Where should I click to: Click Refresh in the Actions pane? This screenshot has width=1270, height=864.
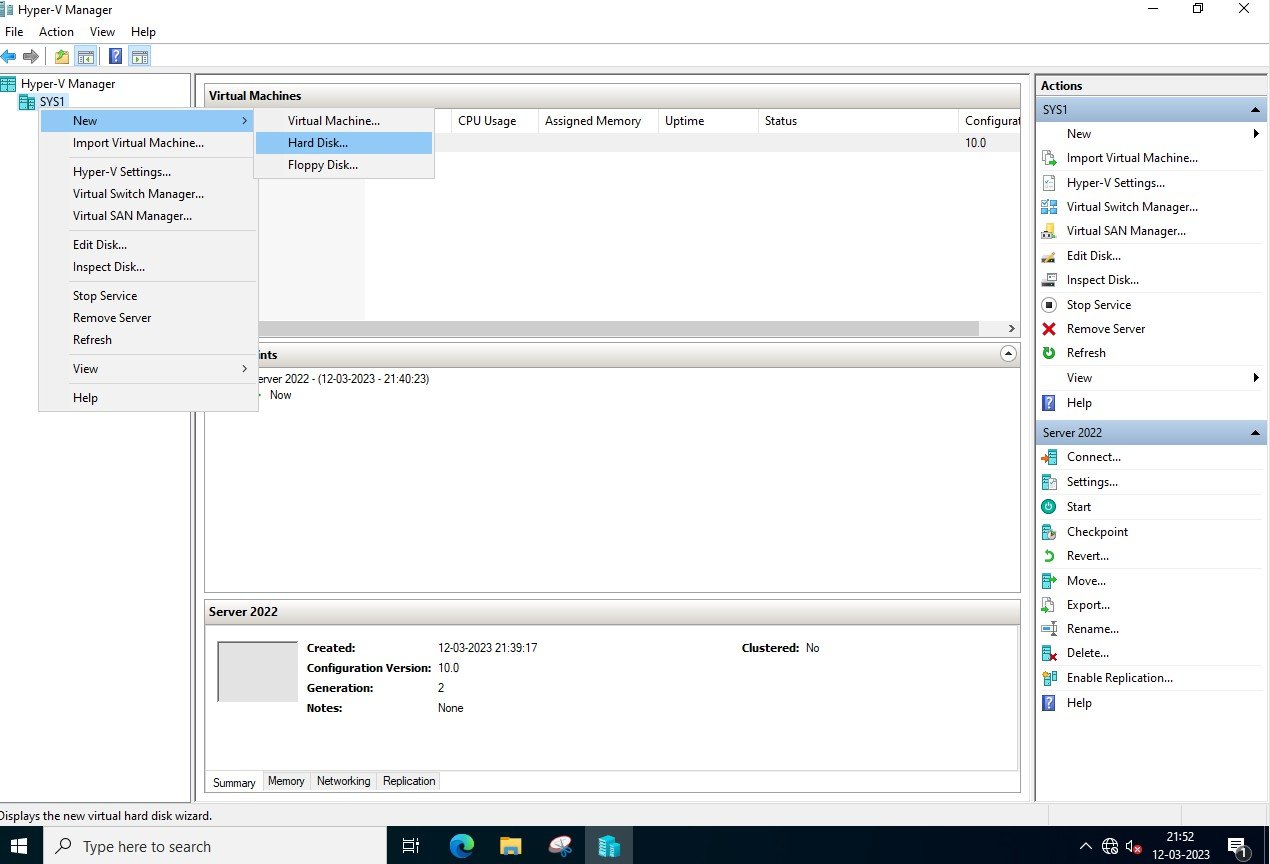[x=1086, y=353]
